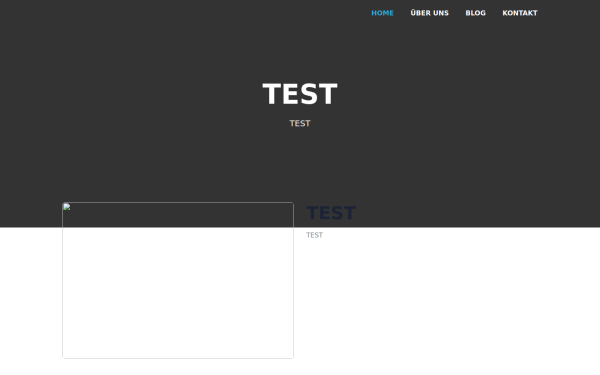This screenshot has height=375, width=600.
Task: Navigate to the KONTAKT page
Action: coord(520,13)
